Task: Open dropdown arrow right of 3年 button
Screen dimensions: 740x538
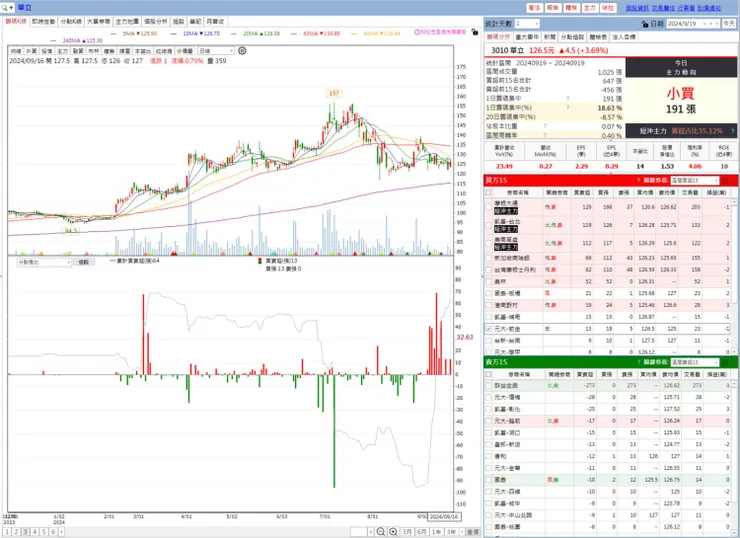Action: 462,532
